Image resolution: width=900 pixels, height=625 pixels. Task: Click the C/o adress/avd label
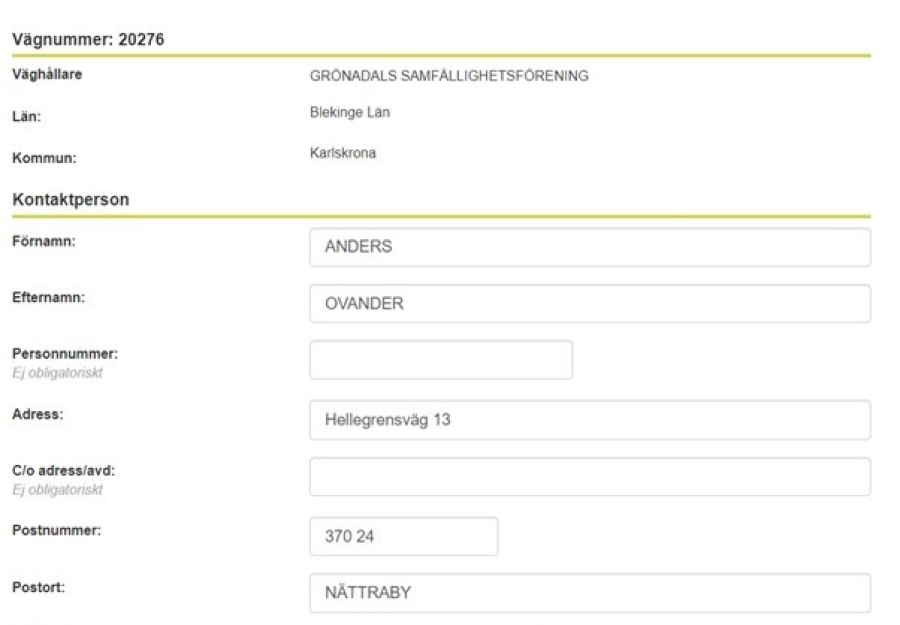64,471
